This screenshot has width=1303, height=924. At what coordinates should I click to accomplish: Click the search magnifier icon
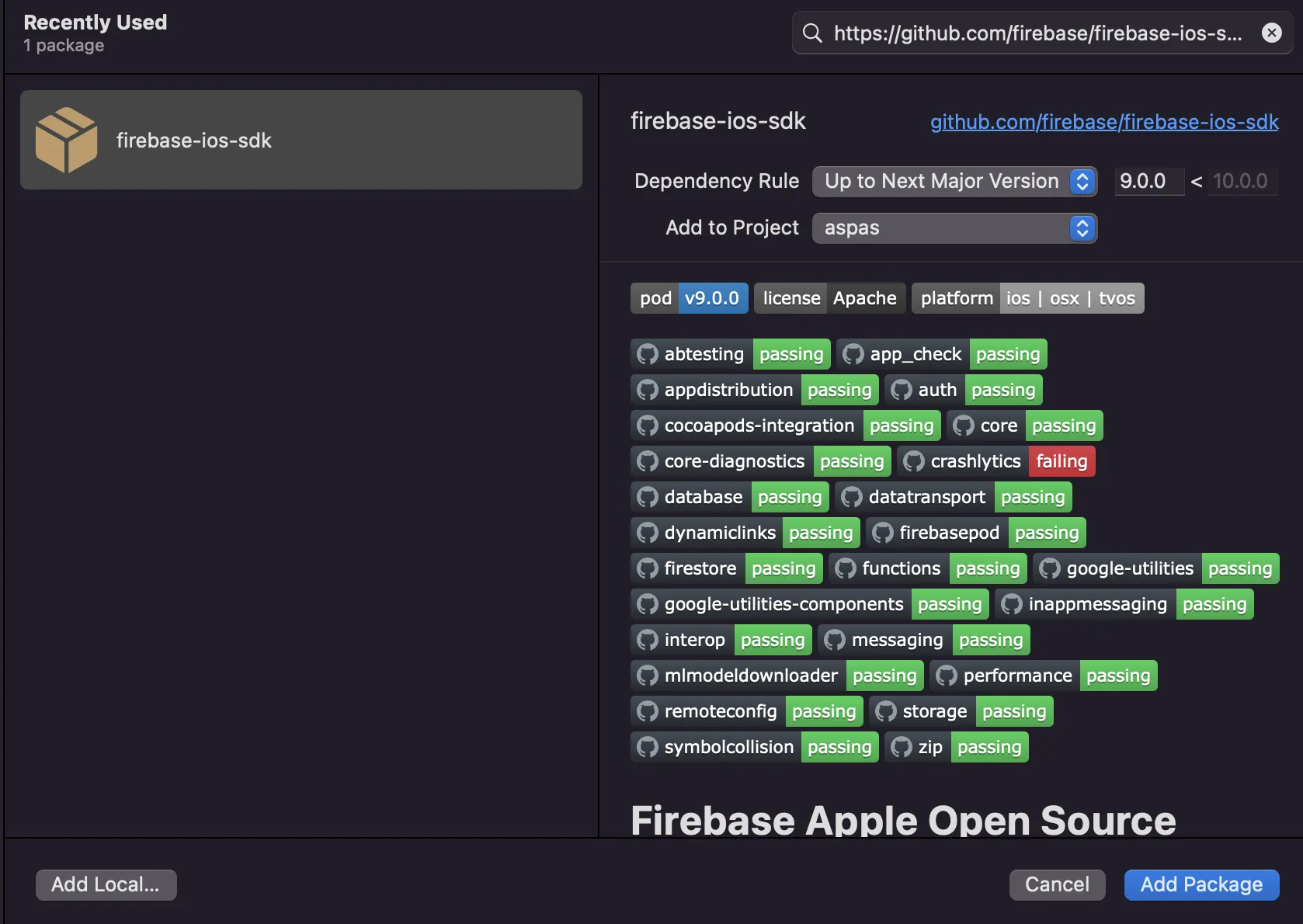[812, 33]
